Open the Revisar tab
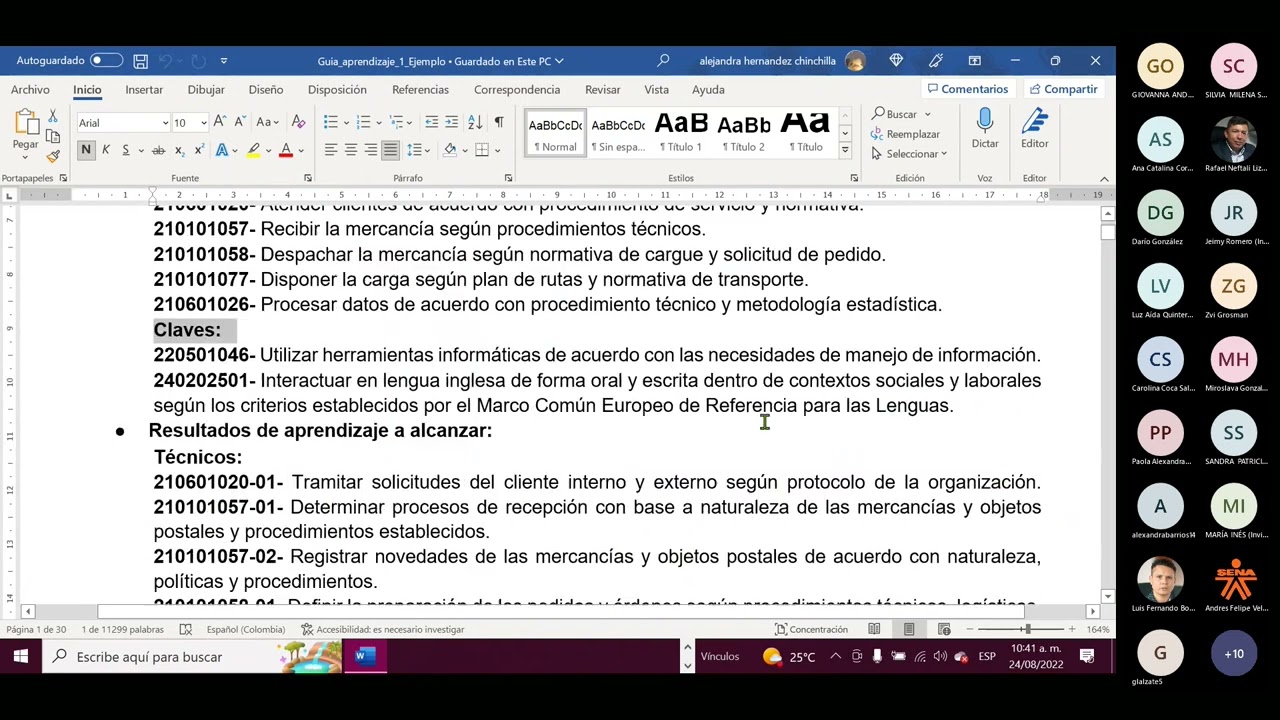This screenshot has height=720, width=1280. [x=602, y=89]
